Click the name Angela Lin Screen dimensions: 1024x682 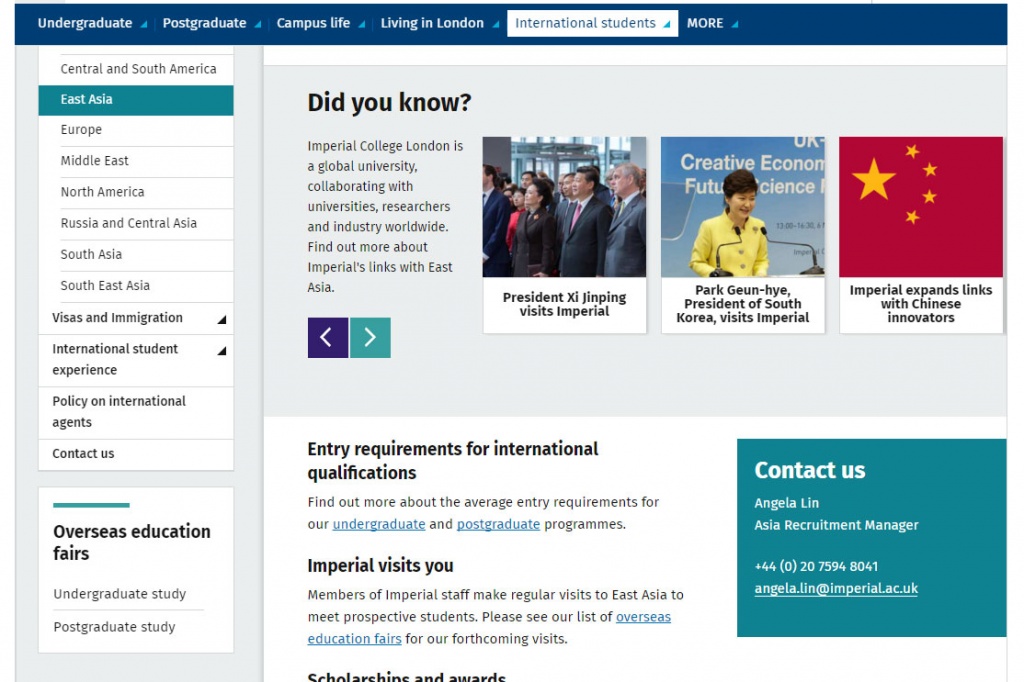tap(786, 503)
